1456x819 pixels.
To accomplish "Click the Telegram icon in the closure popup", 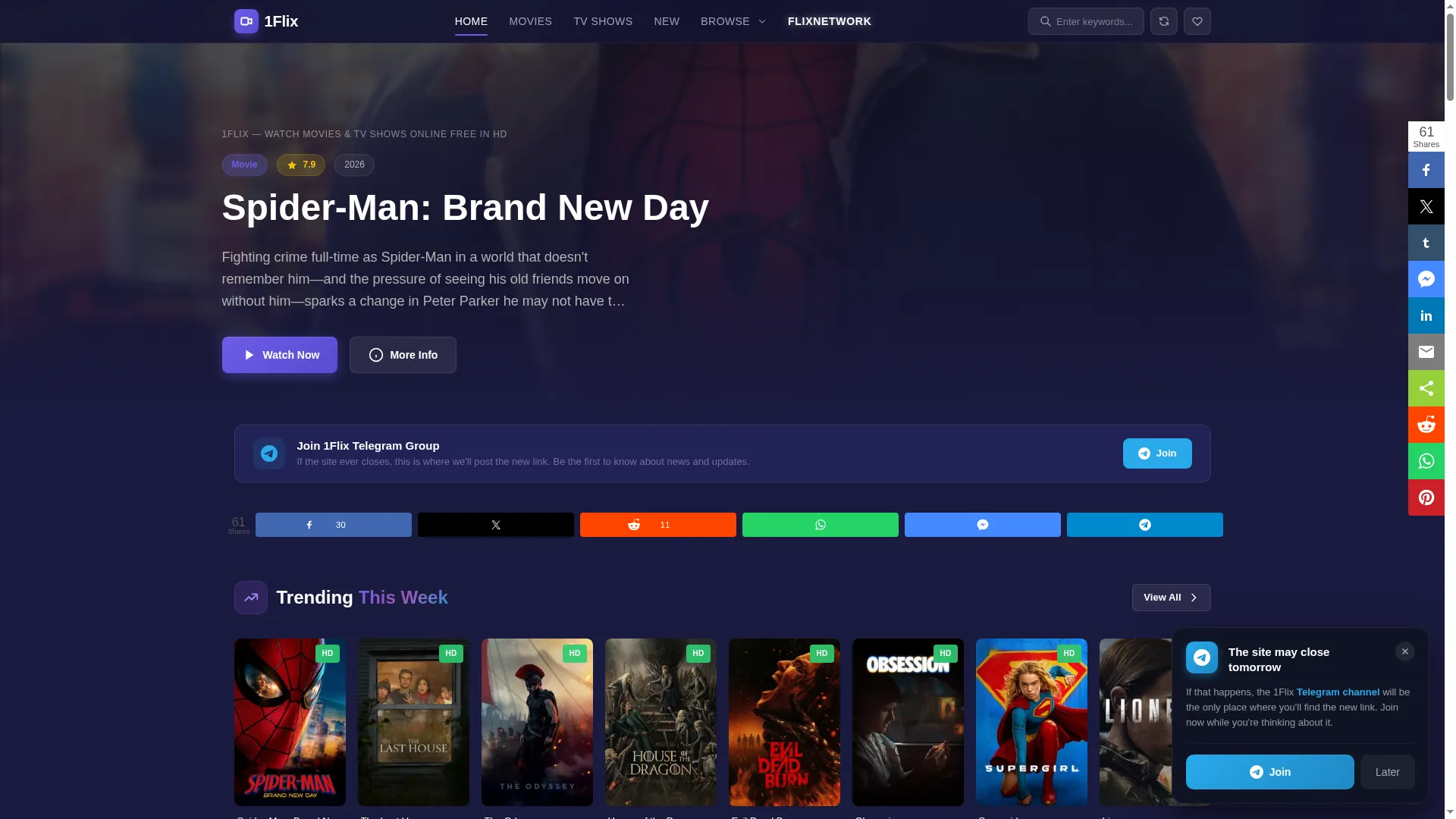I will click(1202, 657).
